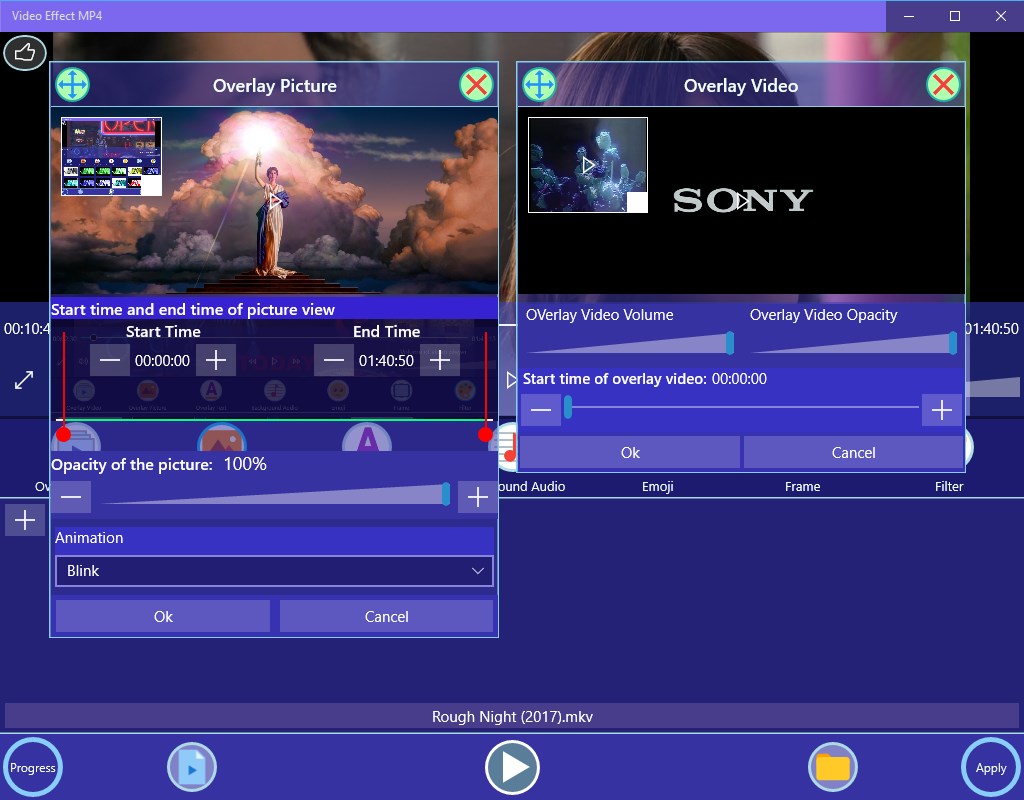The width and height of the screenshot is (1024, 800).
Task: Open the Emoji tool
Action: [x=658, y=487]
